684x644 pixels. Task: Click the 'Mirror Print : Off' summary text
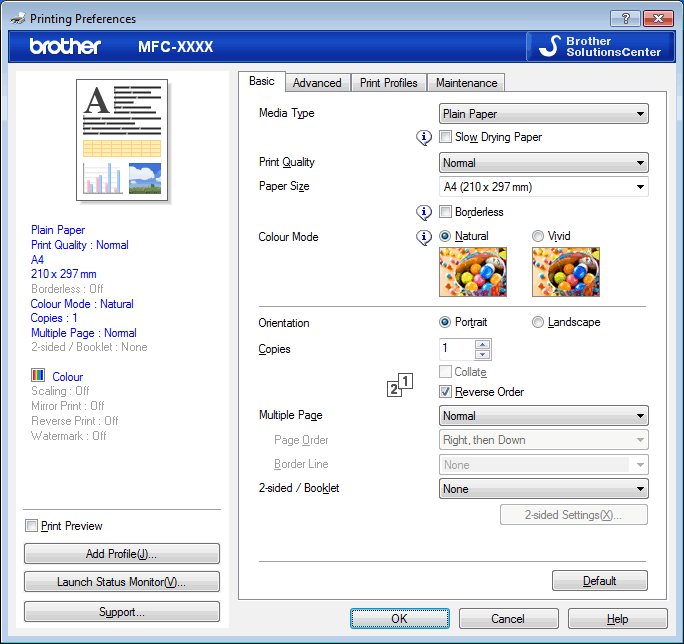coord(68,406)
